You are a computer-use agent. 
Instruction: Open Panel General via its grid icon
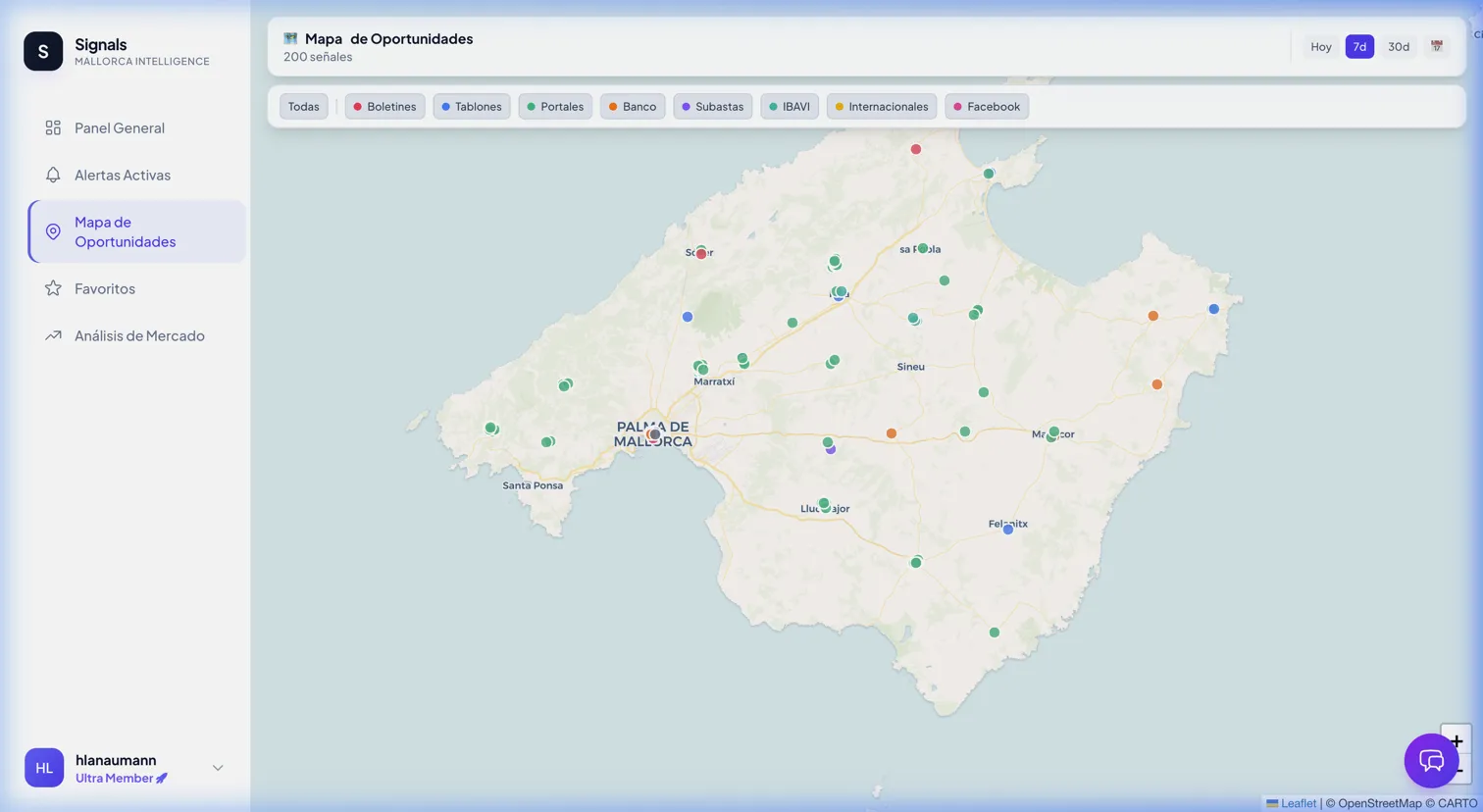tap(52, 127)
